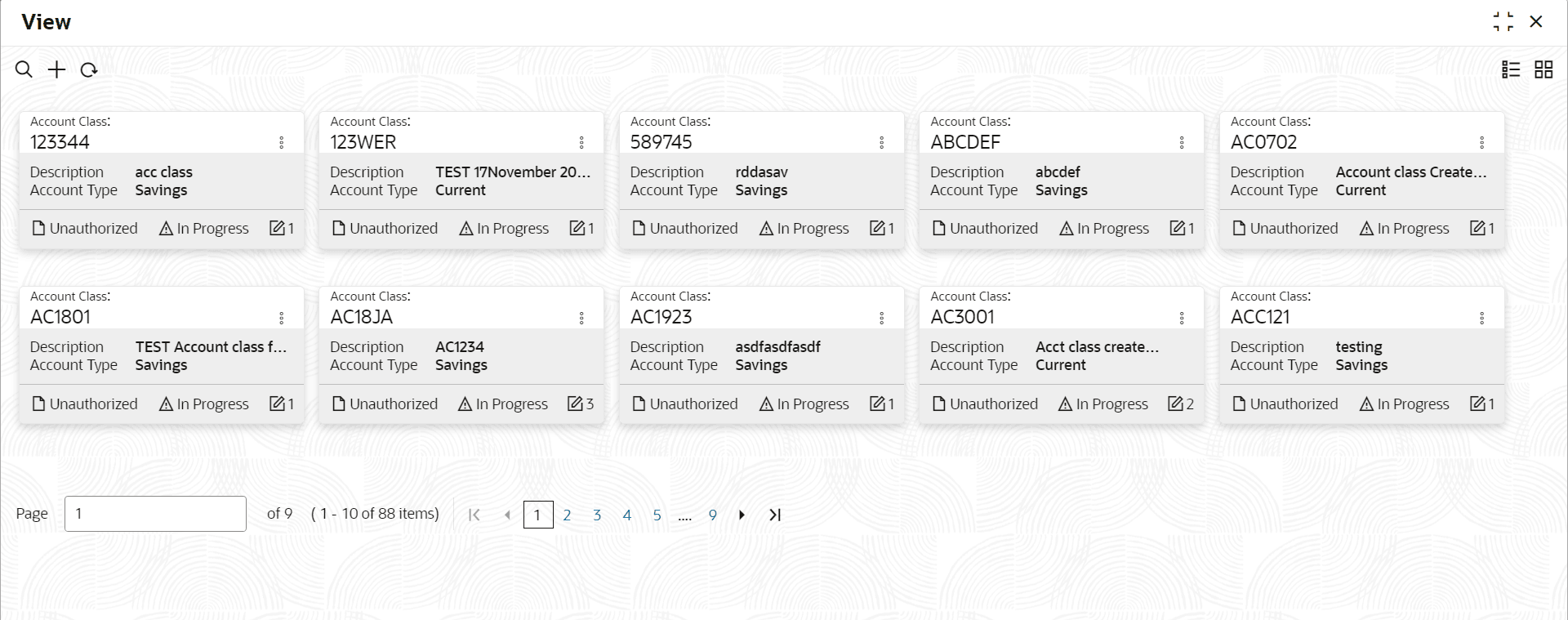This screenshot has width=1568, height=620.
Task: Click the edit count icon on AC18JA card
Action: [x=576, y=404]
